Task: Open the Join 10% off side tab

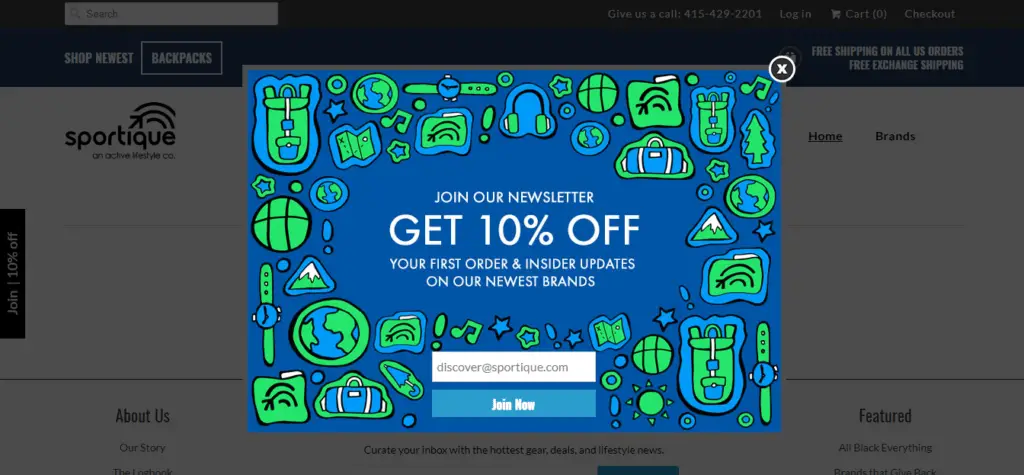Action: pyautogui.click(x=12, y=274)
